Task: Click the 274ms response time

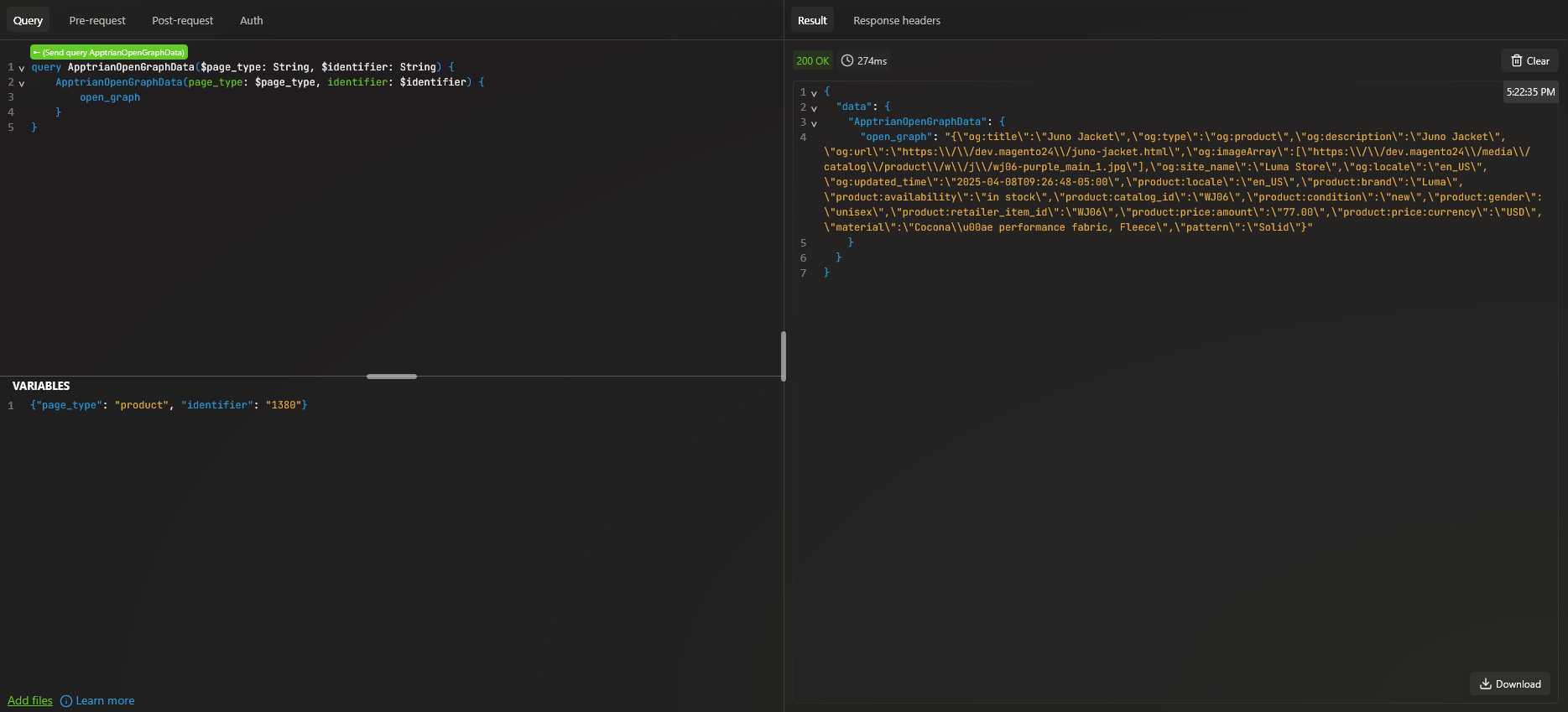Action: tap(872, 60)
